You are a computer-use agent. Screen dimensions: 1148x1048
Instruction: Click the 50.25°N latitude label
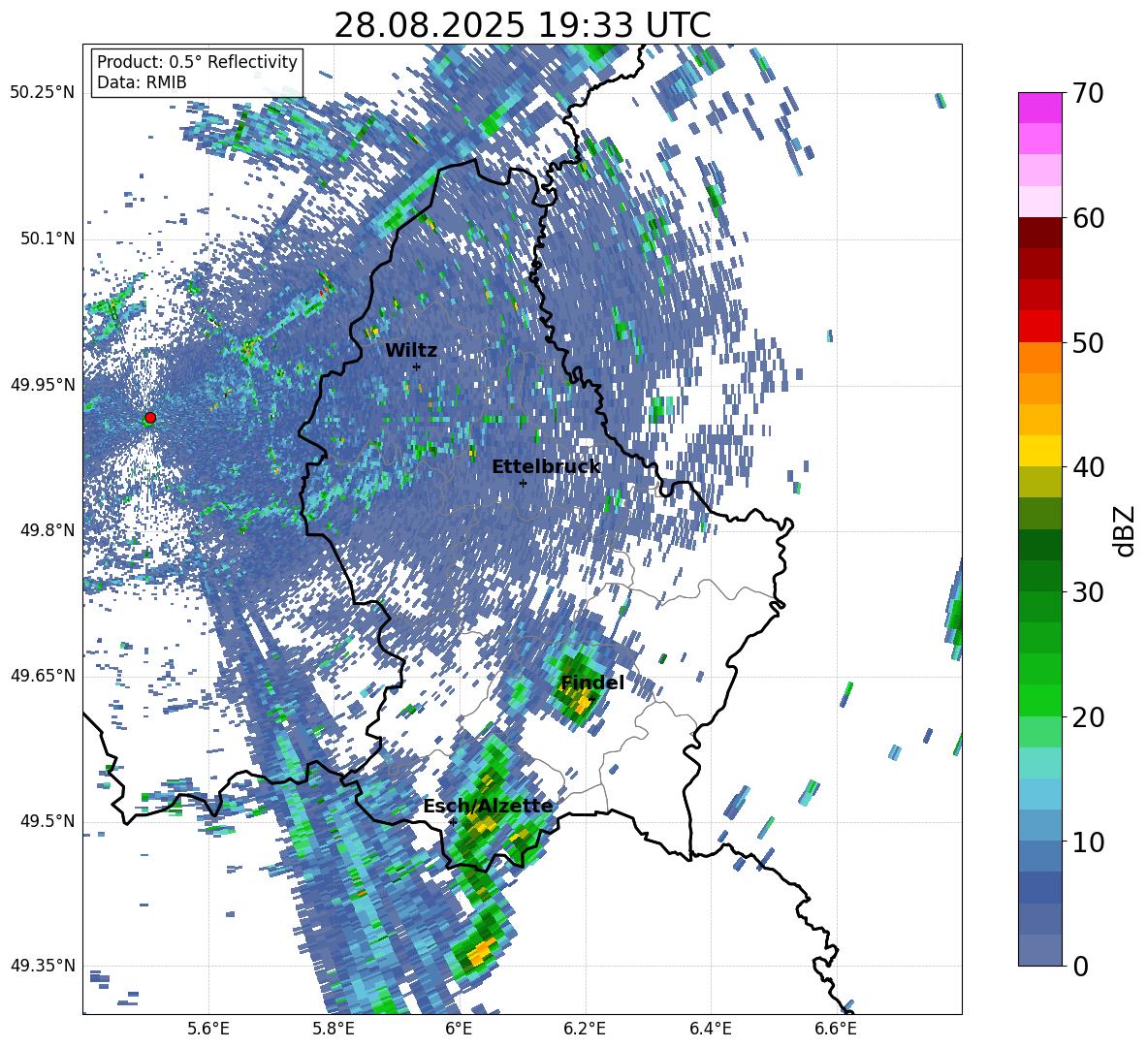coord(43,93)
